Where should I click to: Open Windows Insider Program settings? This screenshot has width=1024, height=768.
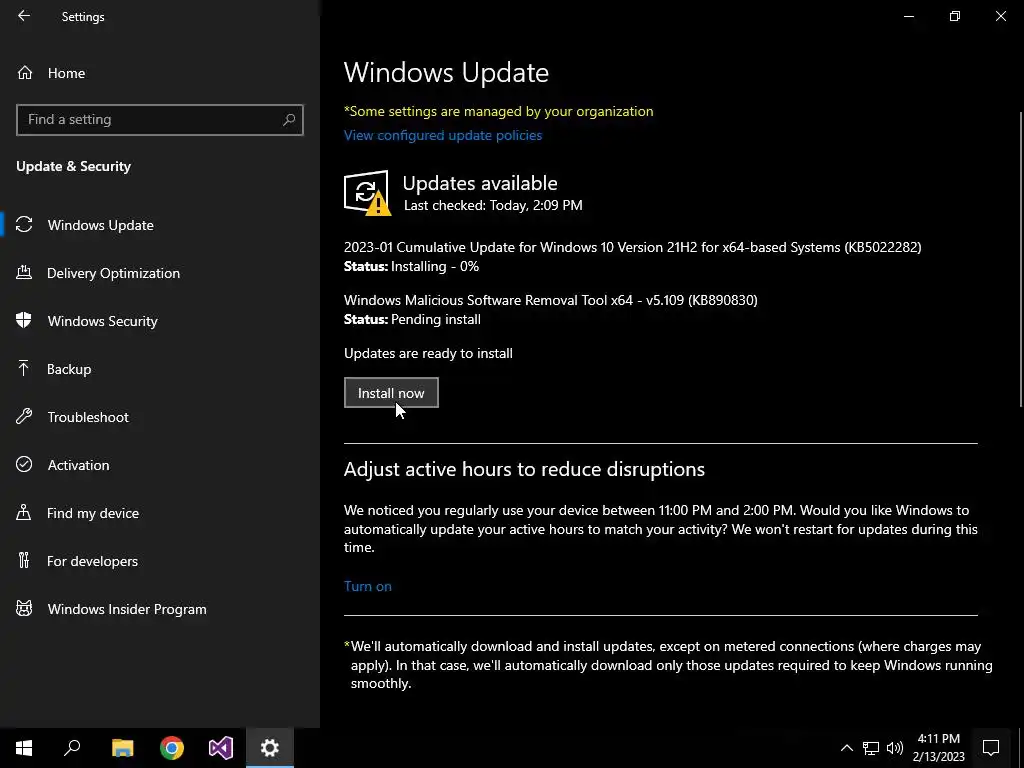click(x=160, y=609)
